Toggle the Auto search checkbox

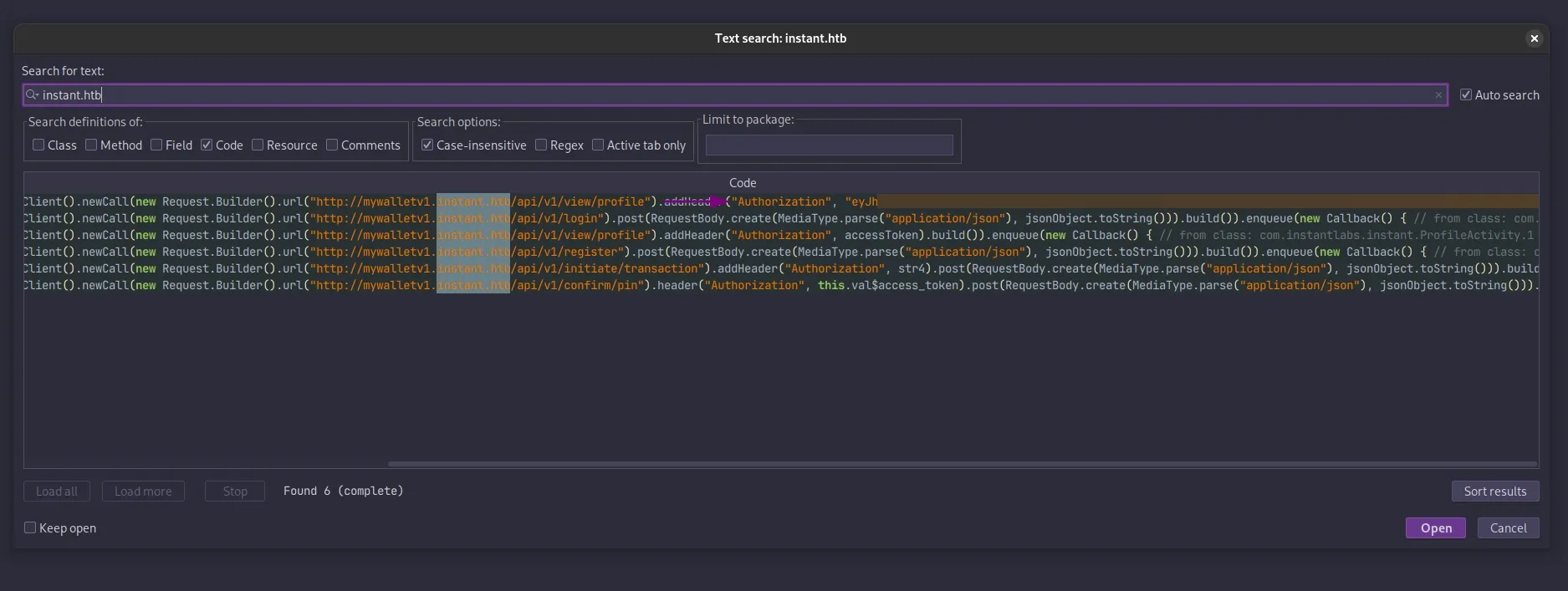[x=1466, y=94]
